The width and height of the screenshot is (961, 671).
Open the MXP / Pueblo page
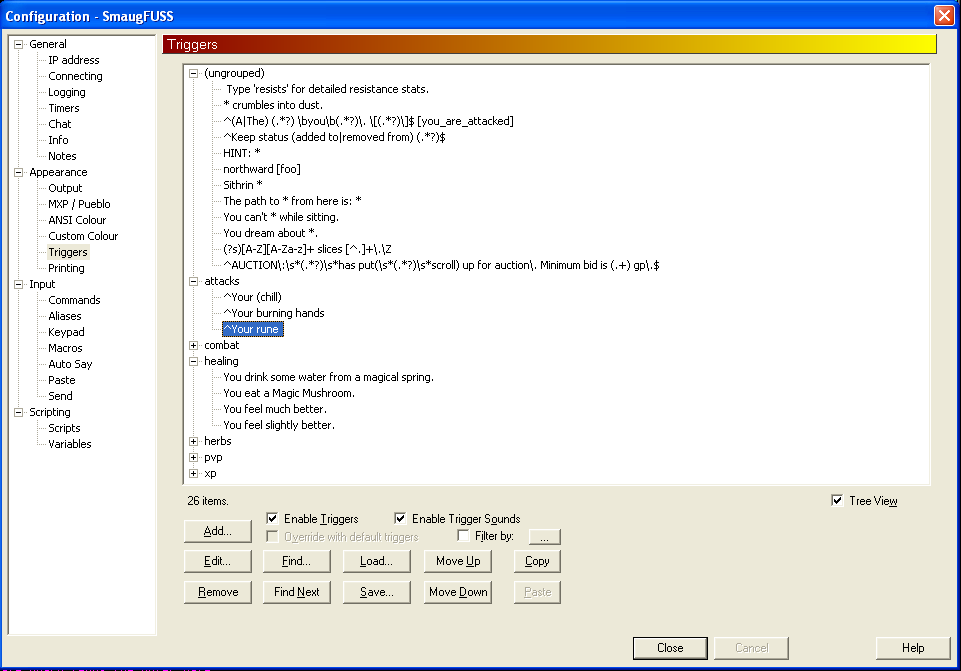pyautogui.click(x=79, y=204)
